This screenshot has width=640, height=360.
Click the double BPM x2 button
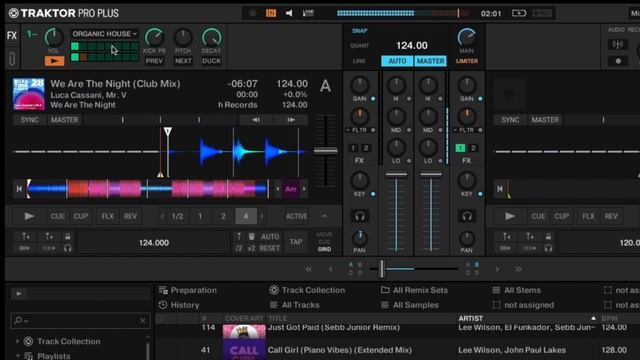pos(251,248)
